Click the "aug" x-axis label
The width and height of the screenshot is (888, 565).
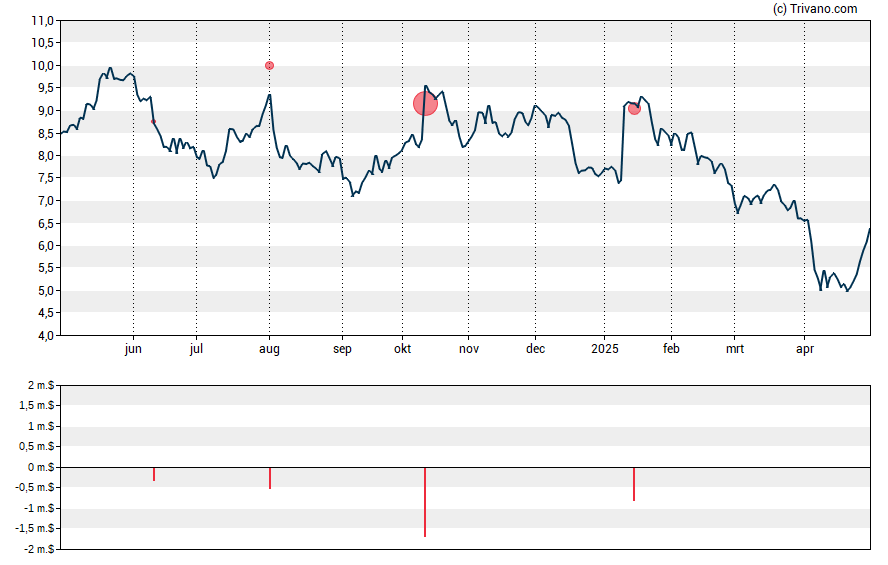(x=270, y=349)
